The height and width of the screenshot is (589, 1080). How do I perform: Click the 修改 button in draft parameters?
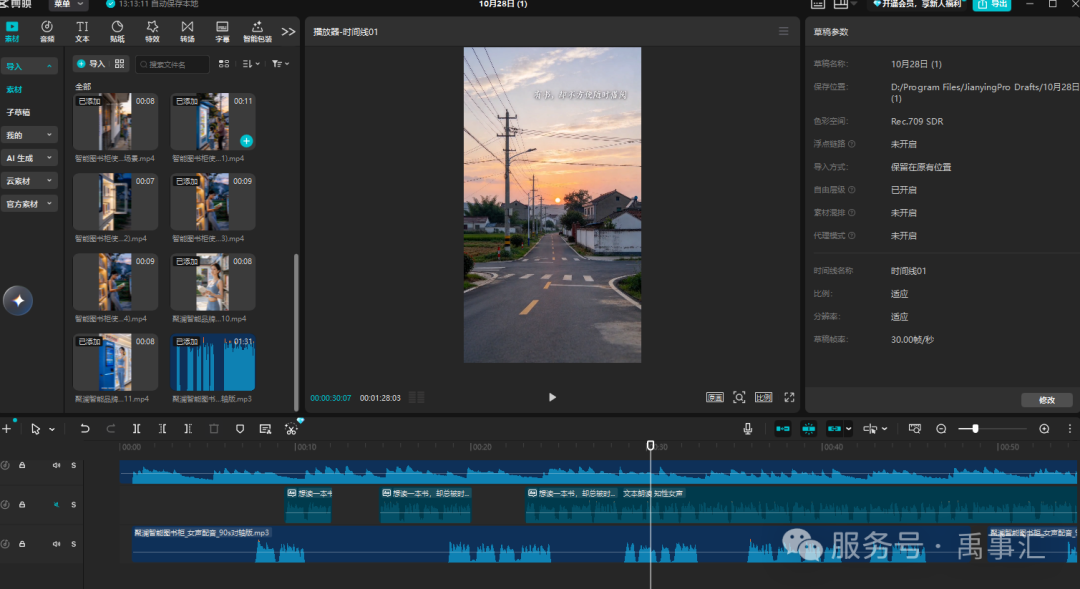tap(1047, 400)
